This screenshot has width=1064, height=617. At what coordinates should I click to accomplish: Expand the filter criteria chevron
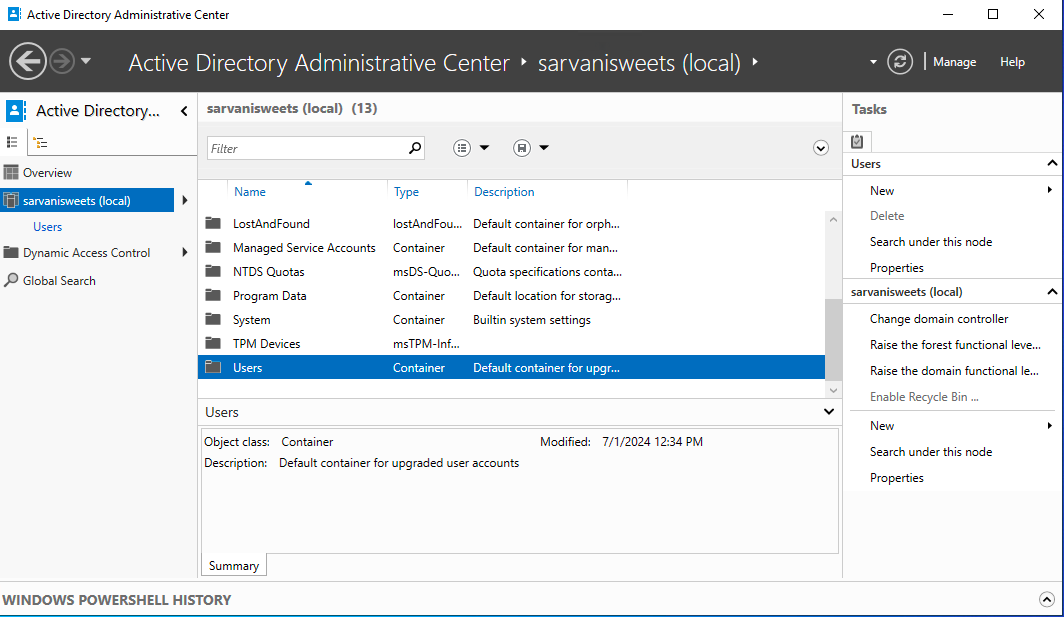click(820, 148)
